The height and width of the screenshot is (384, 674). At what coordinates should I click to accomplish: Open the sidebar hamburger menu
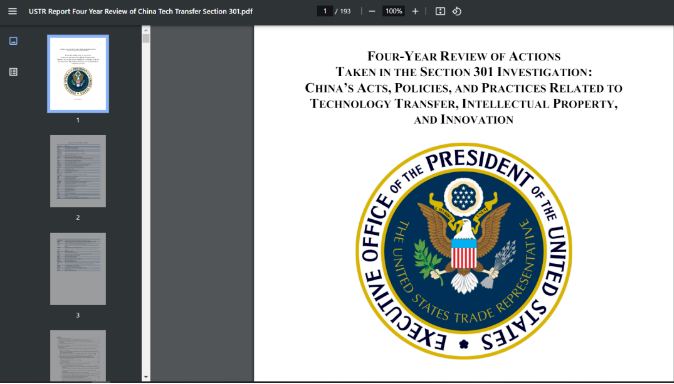(x=12, y=11)
